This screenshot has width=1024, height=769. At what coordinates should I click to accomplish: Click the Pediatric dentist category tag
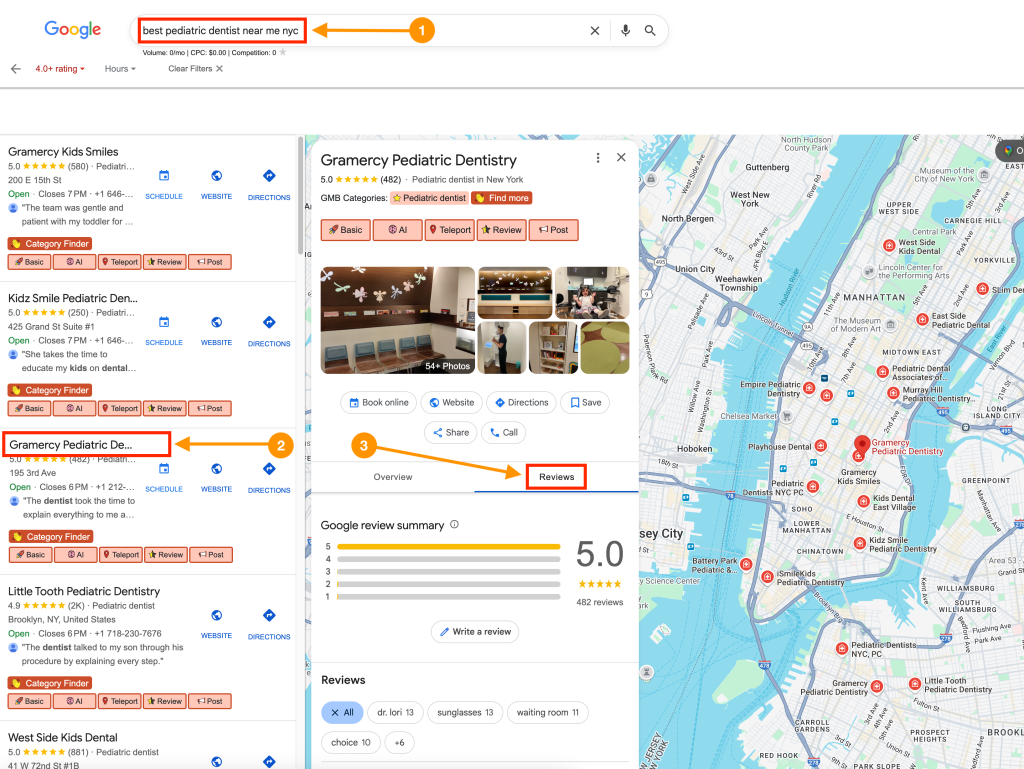(x=429, y=198)
